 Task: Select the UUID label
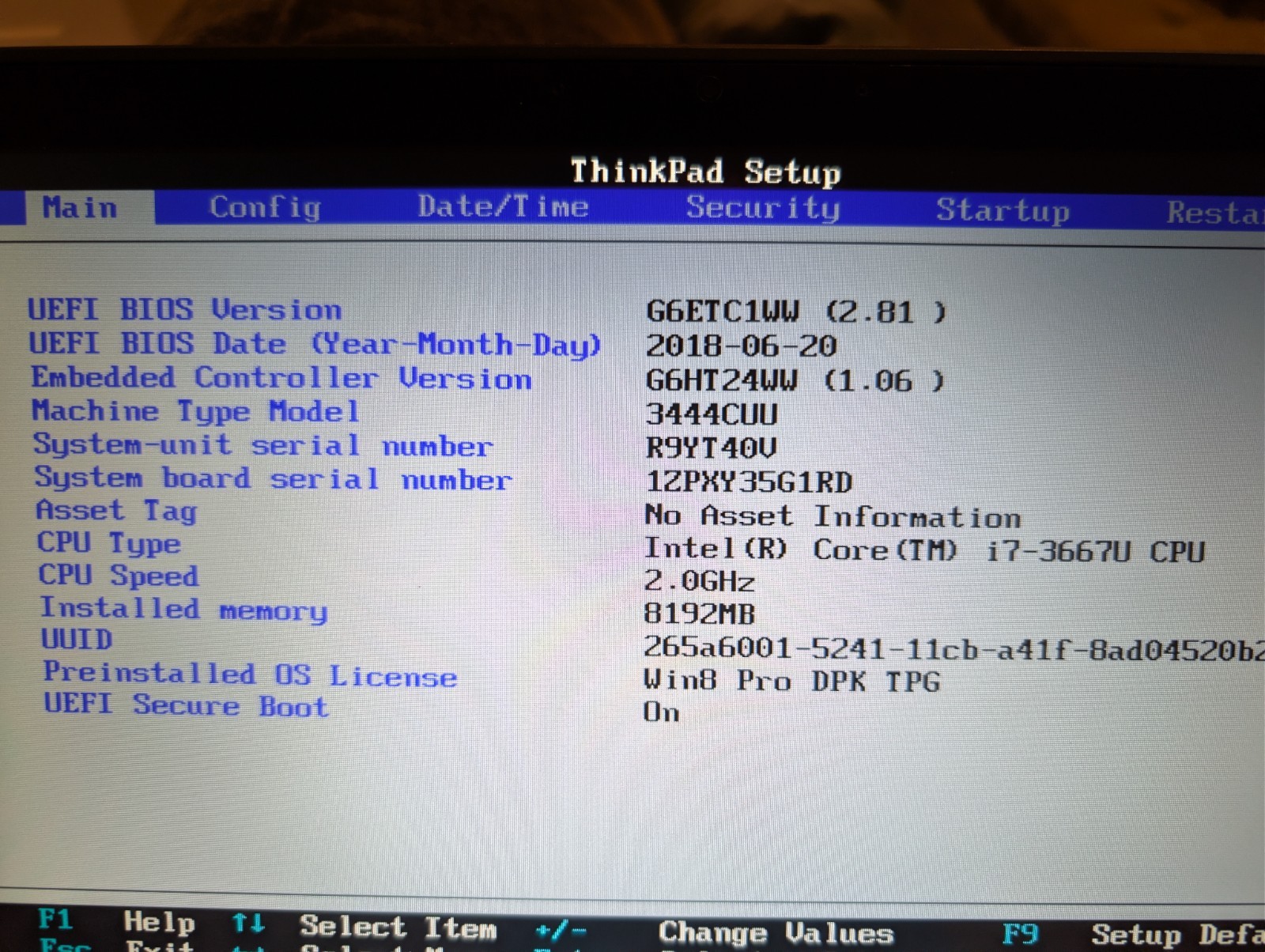click(77, 639)
